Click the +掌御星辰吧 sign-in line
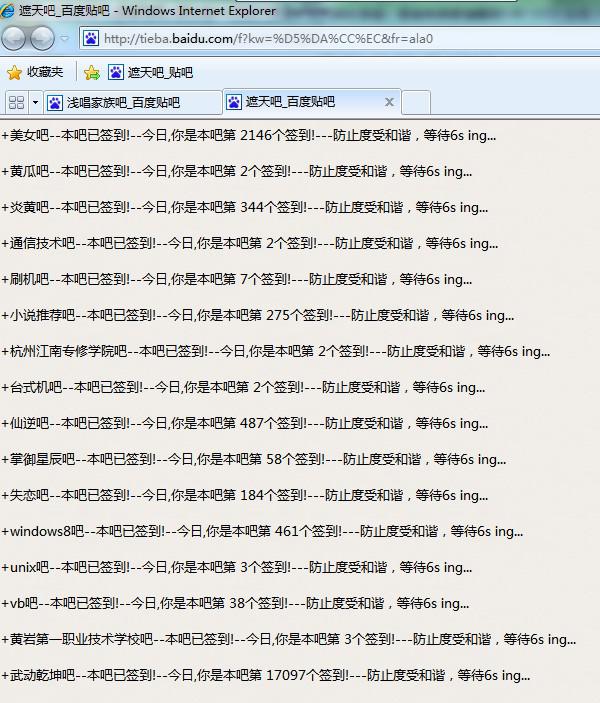This screenshot has width=600, height=703. pyautogui.click(x=253, y=459)
